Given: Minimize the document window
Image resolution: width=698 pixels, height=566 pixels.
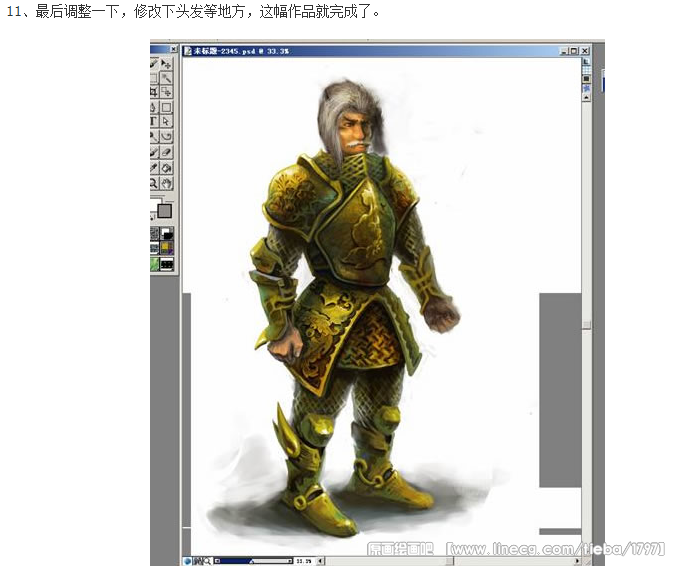Looking at the screenshot, I should point(565,51).
